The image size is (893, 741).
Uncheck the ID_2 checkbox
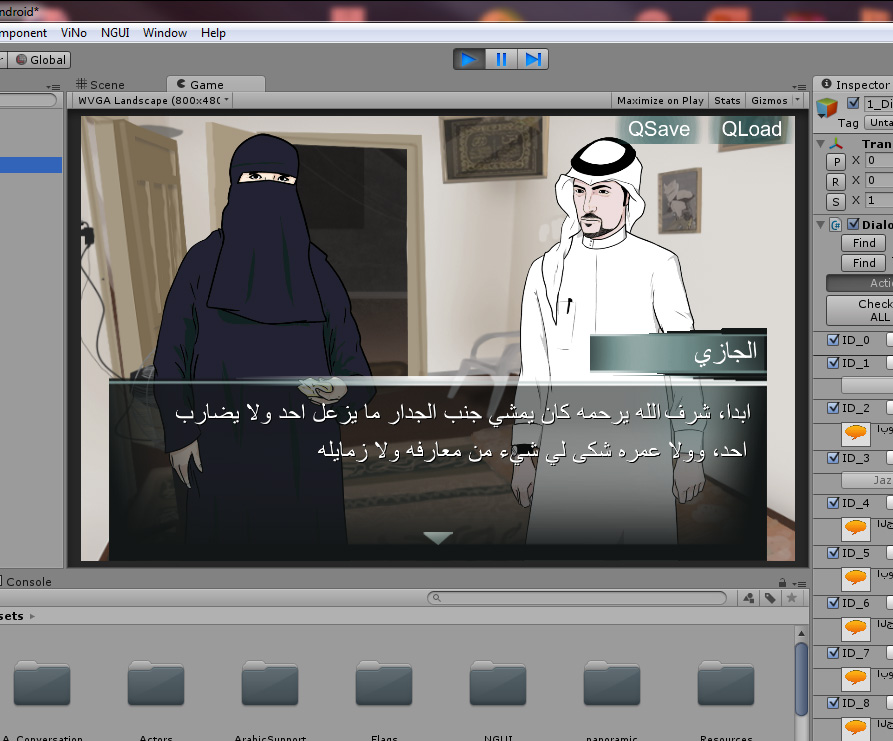(834, 408)
